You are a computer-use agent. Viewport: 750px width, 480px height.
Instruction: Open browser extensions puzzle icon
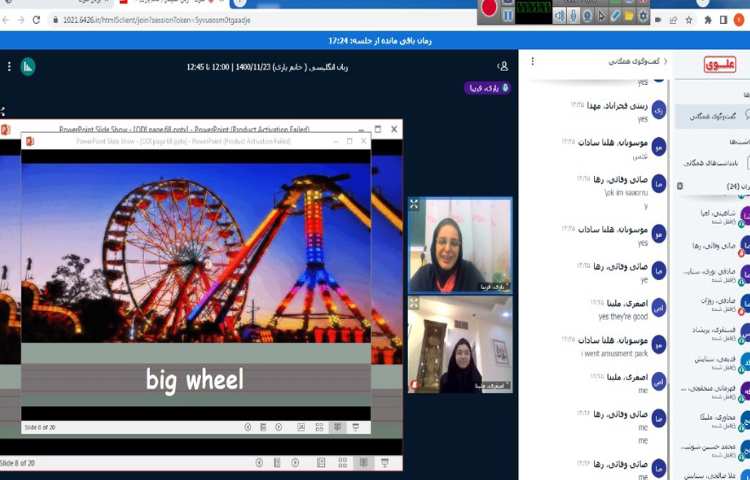[x=708, y=19]
